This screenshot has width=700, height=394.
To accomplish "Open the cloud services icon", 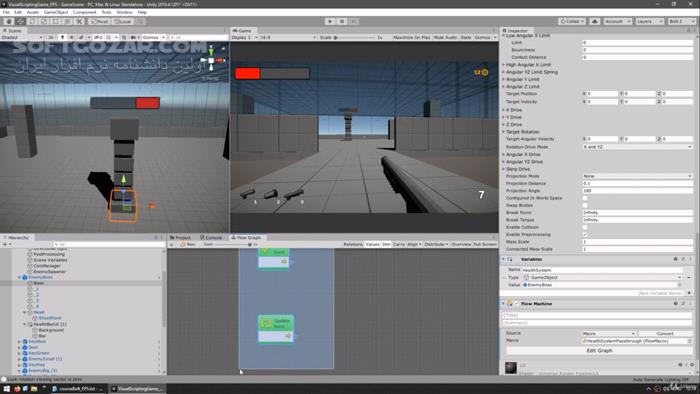I will (595, 21).
